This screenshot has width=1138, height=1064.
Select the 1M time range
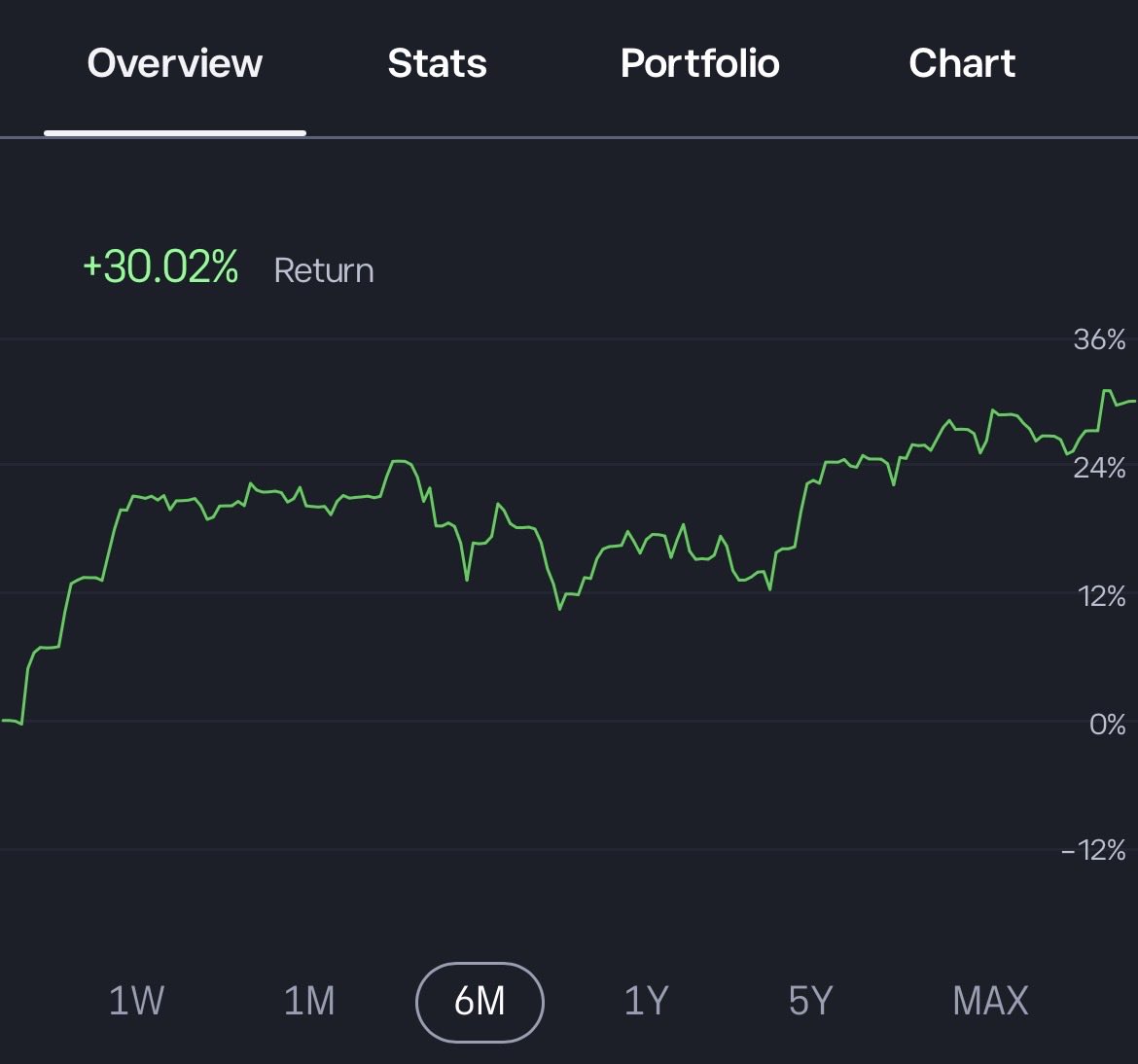(x=309, y=1001)
